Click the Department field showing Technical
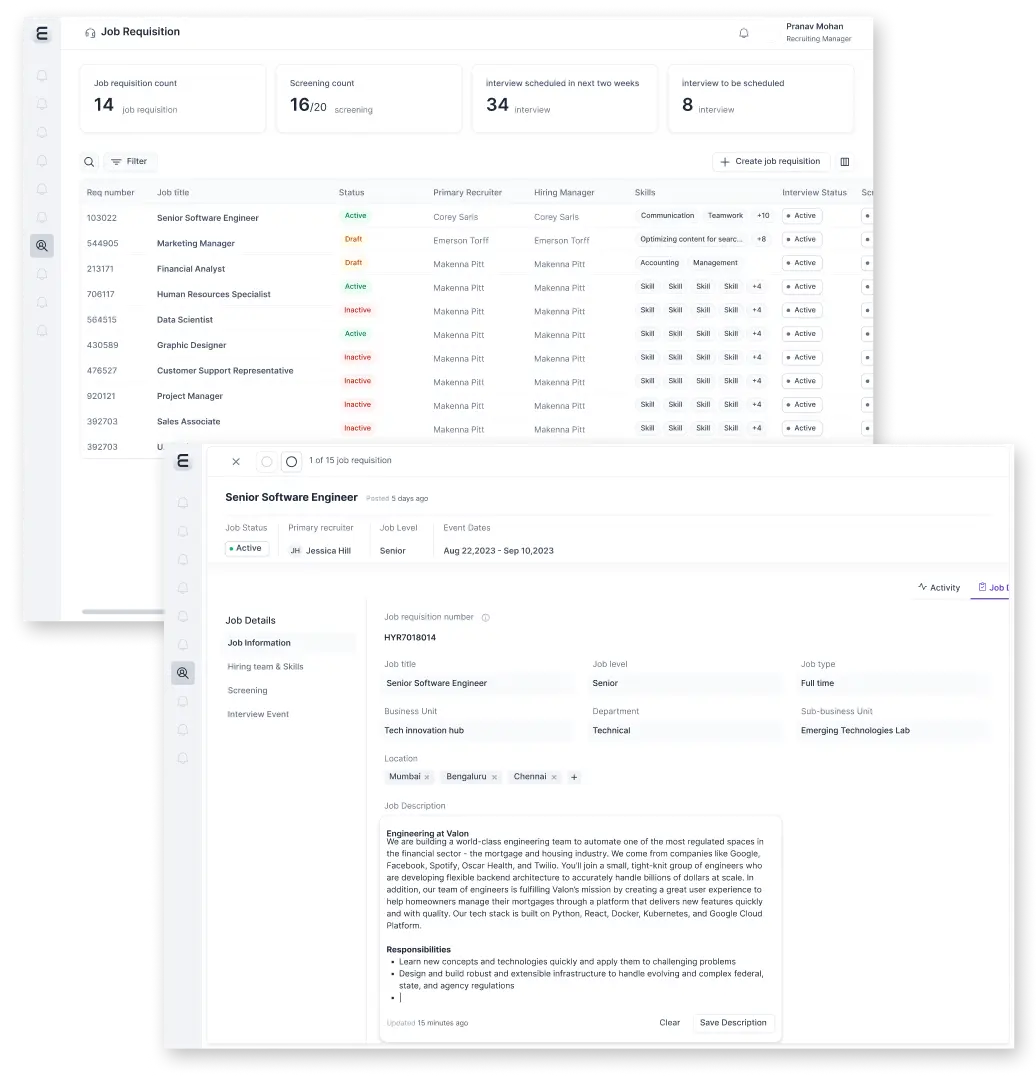The height and width of the screenshot is (1084, 1036). [685, 731]
